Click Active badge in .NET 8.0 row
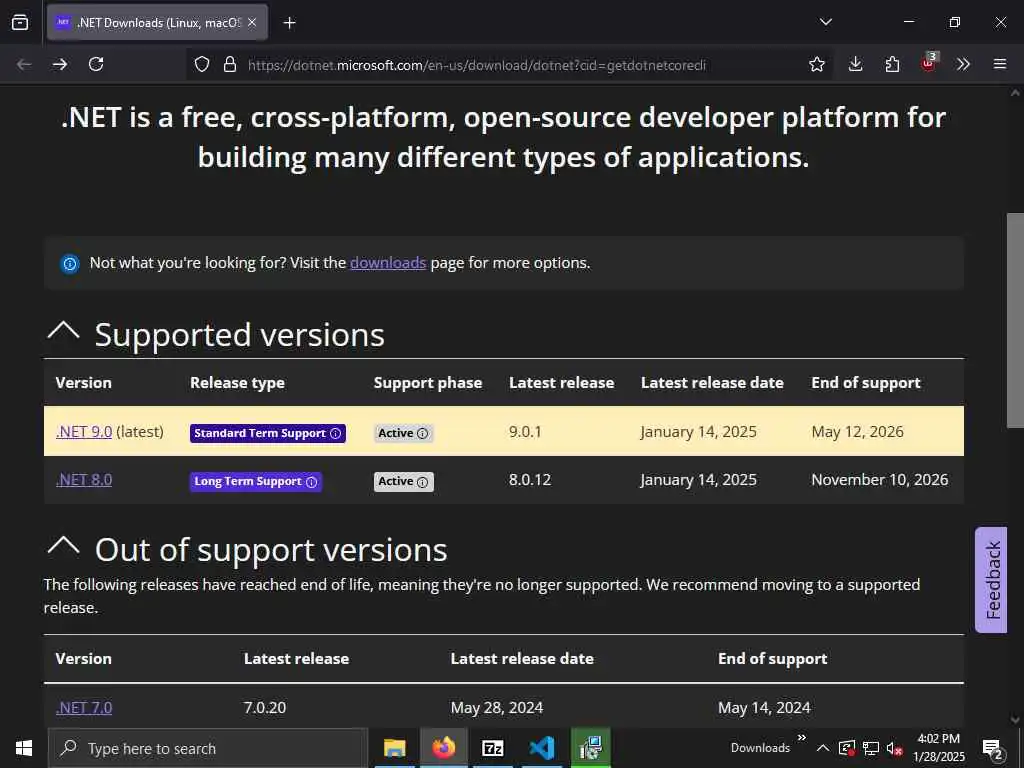The width and height of the screenshot is (1024, 768). tap(404, 481)
